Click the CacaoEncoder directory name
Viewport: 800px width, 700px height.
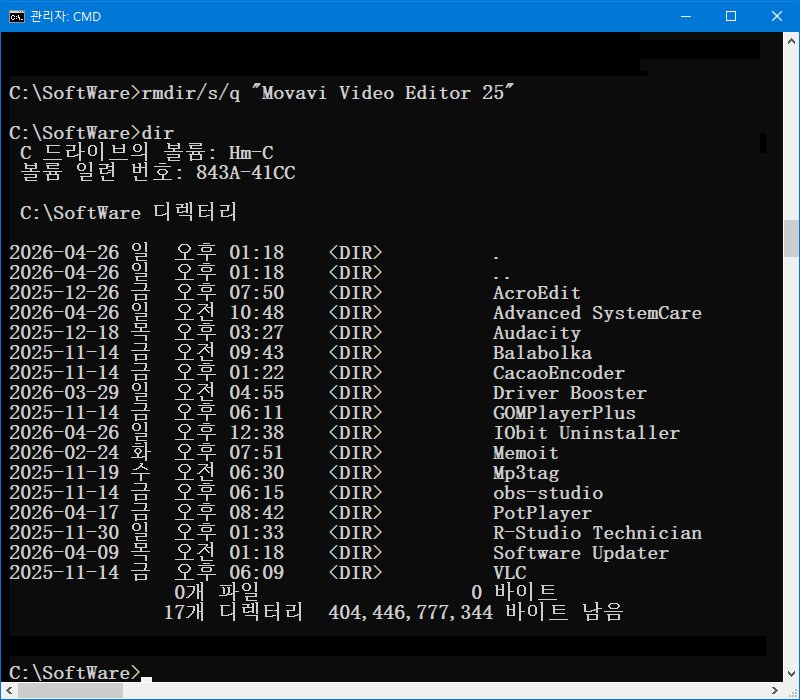(559, 373)
